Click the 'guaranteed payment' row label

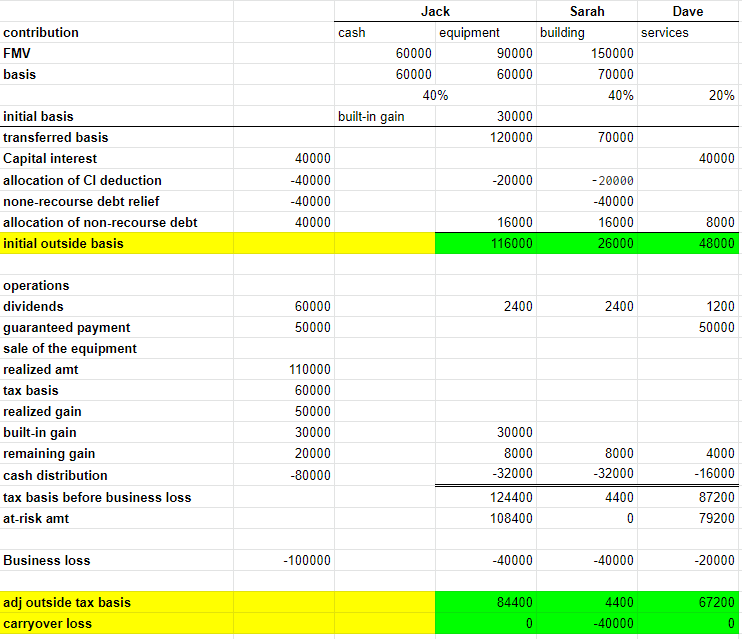(x=67, y=328)
